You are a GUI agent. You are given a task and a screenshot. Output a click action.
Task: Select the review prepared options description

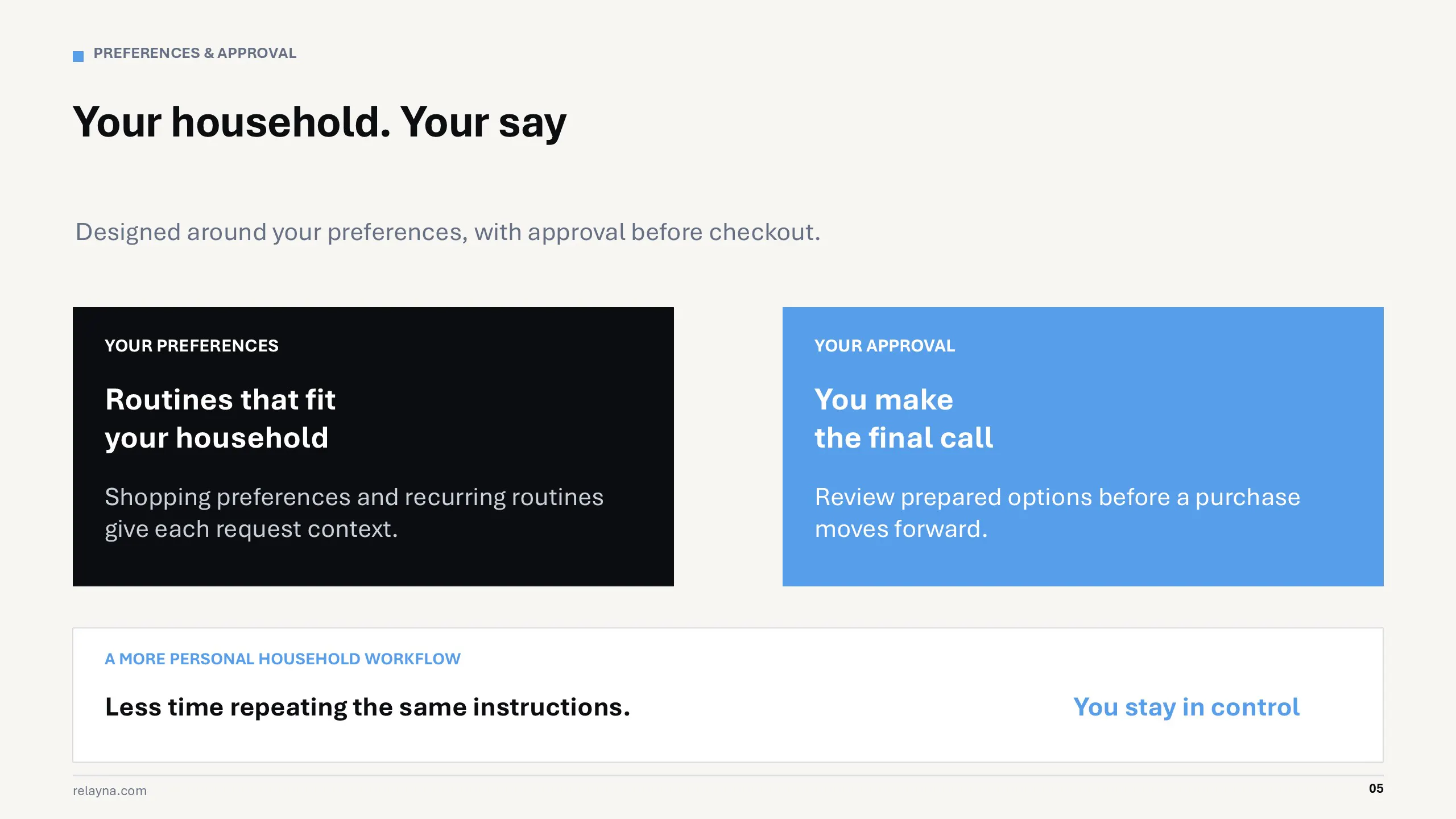coord(1057,513)
